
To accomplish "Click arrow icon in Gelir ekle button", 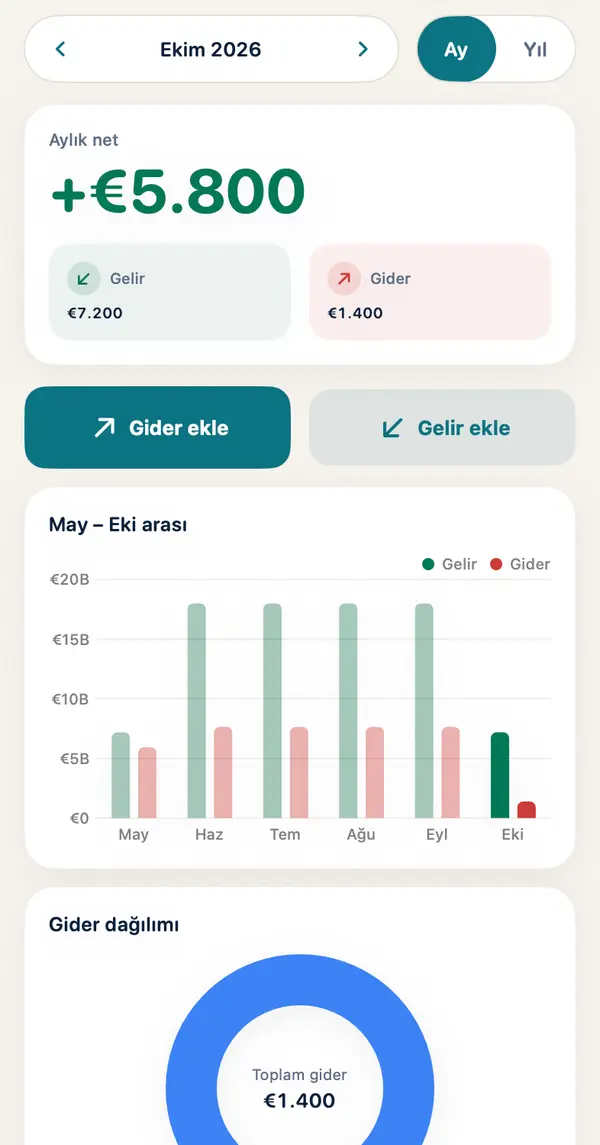I will coord(393,428).
